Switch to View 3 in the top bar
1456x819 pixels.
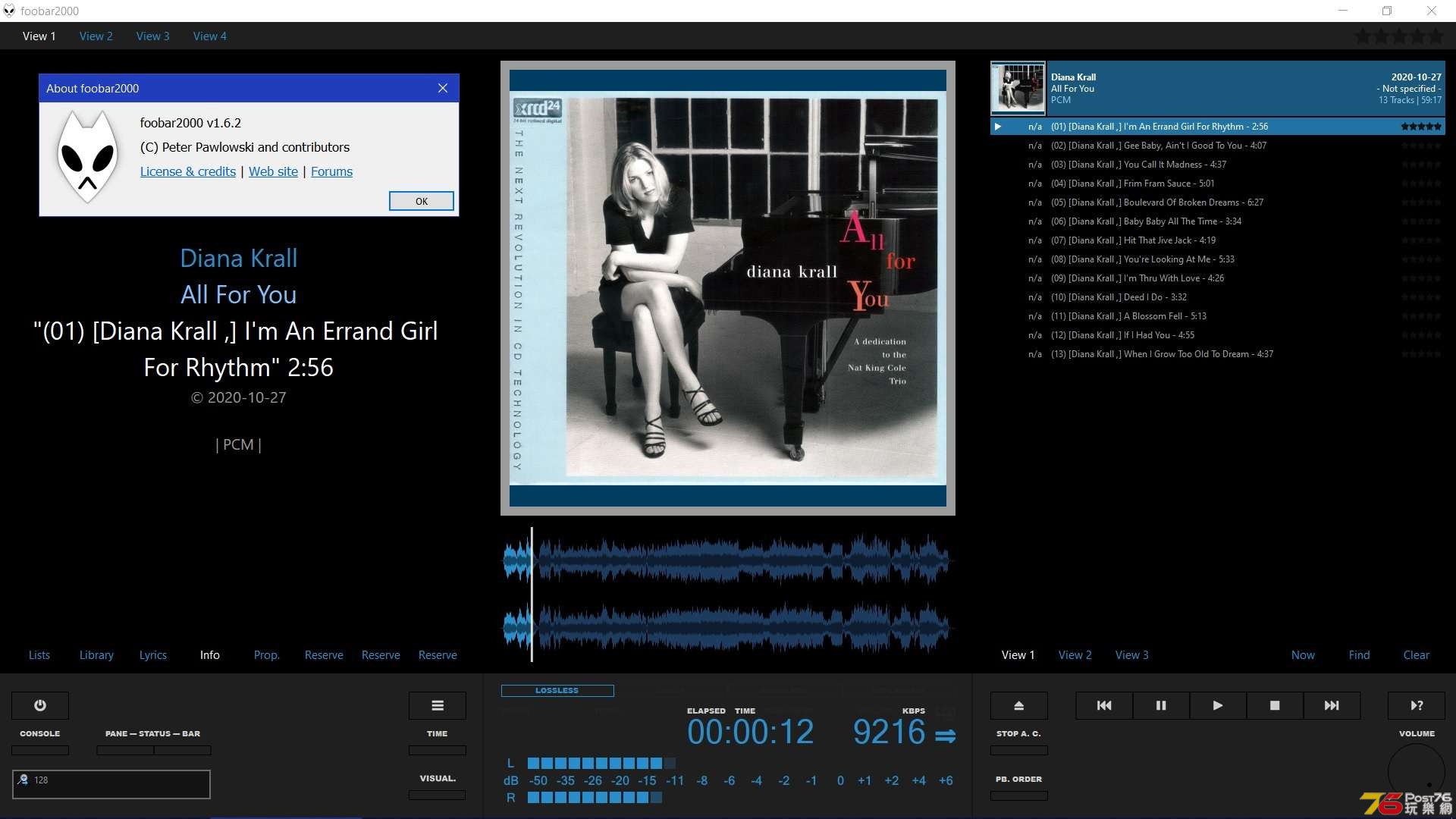tap(153, 36)
